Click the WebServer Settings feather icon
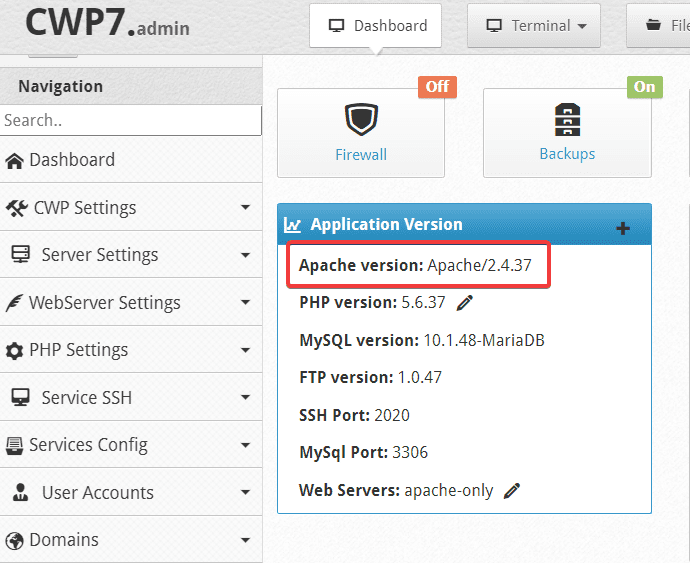The image size is (690, 563). point(14,303)
